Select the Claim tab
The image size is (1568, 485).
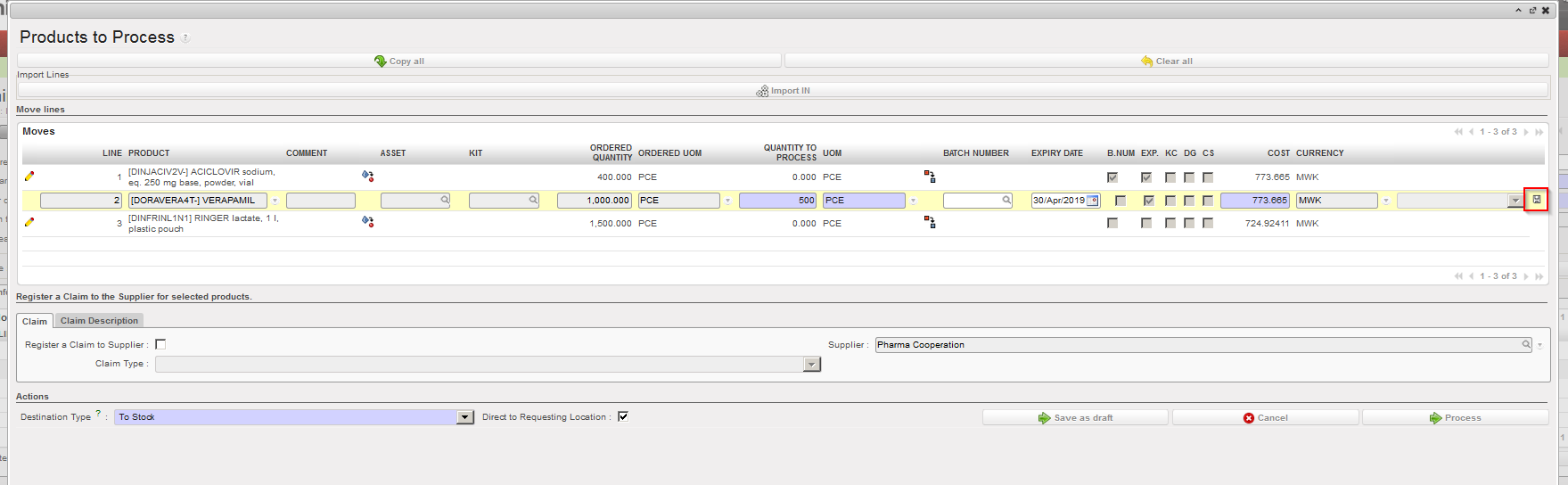pyautogui.click(x=35, y=321)
